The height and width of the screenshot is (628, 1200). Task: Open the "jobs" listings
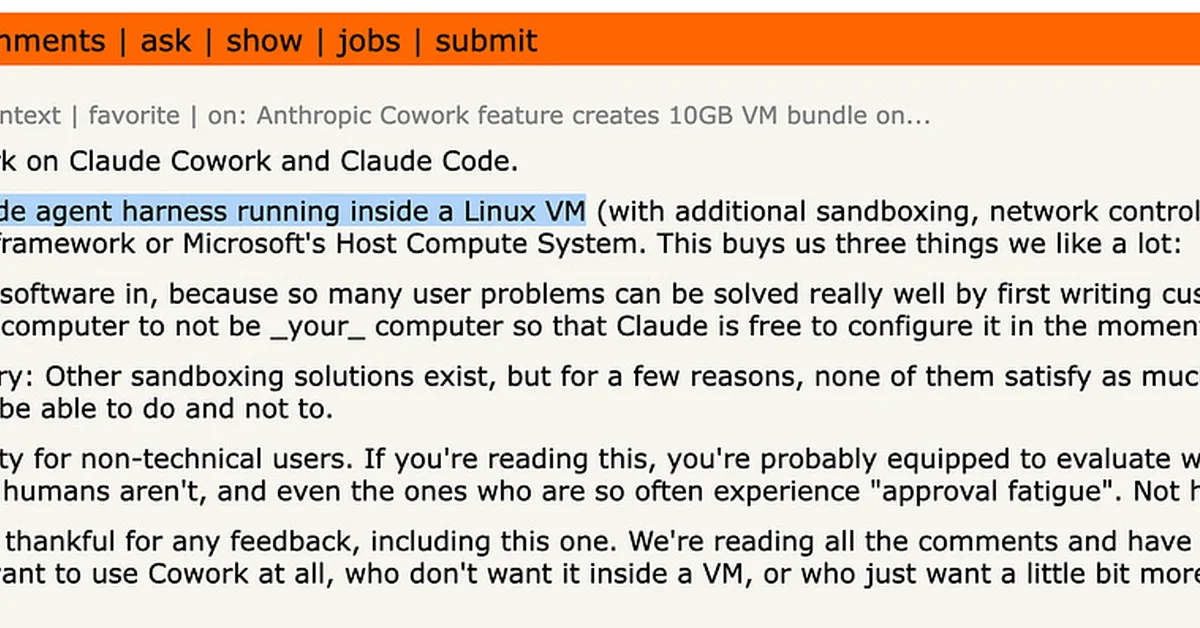tap(368, 41)
